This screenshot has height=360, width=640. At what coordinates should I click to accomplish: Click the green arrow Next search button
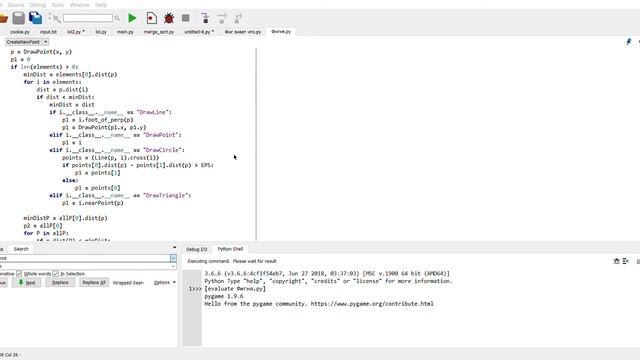click(27, 282)
